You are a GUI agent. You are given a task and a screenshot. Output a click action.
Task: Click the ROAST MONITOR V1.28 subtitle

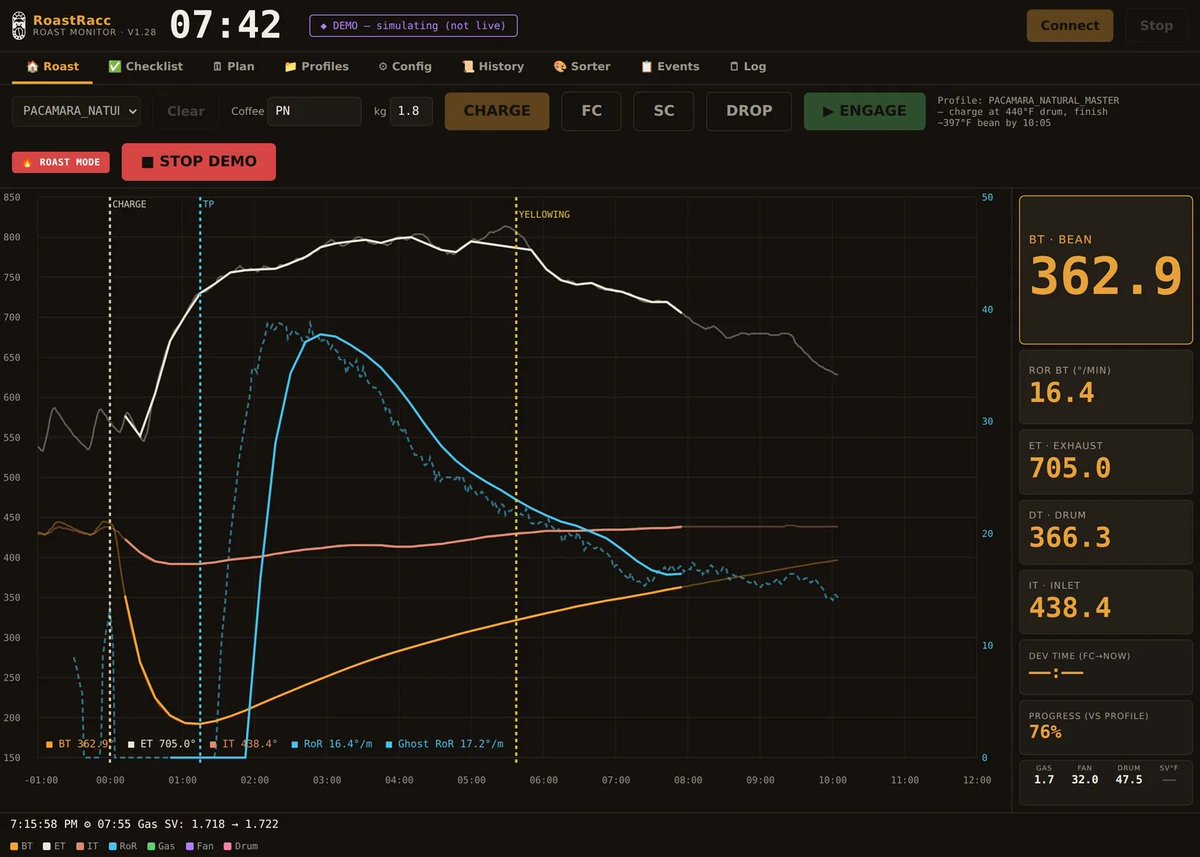click(94, 32)
